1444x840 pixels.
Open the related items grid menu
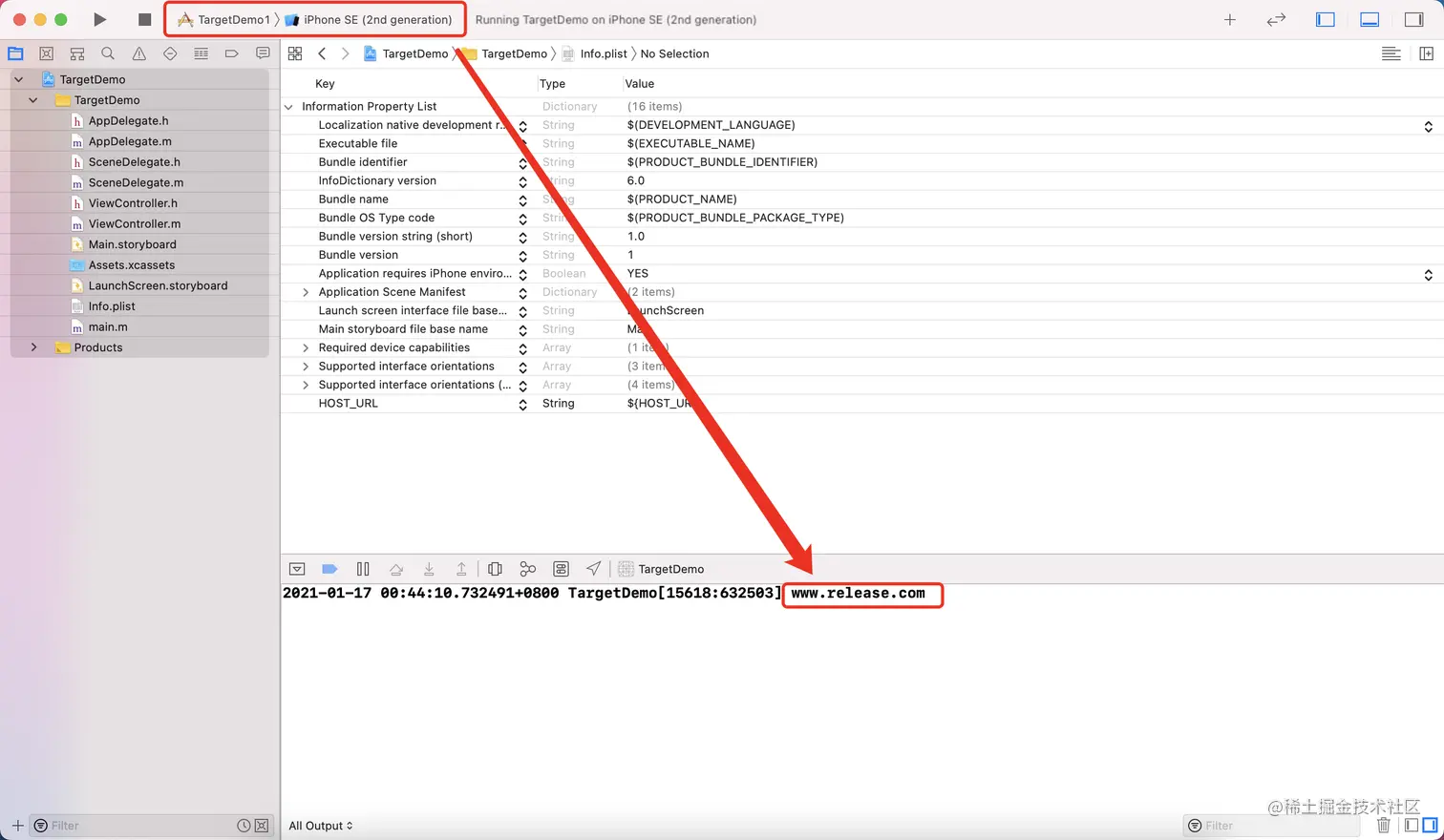tap(295, 53)
